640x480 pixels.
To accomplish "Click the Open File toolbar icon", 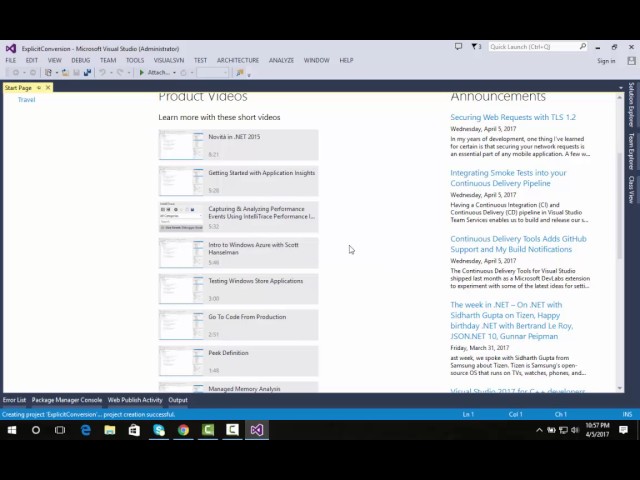I will 65,73.
